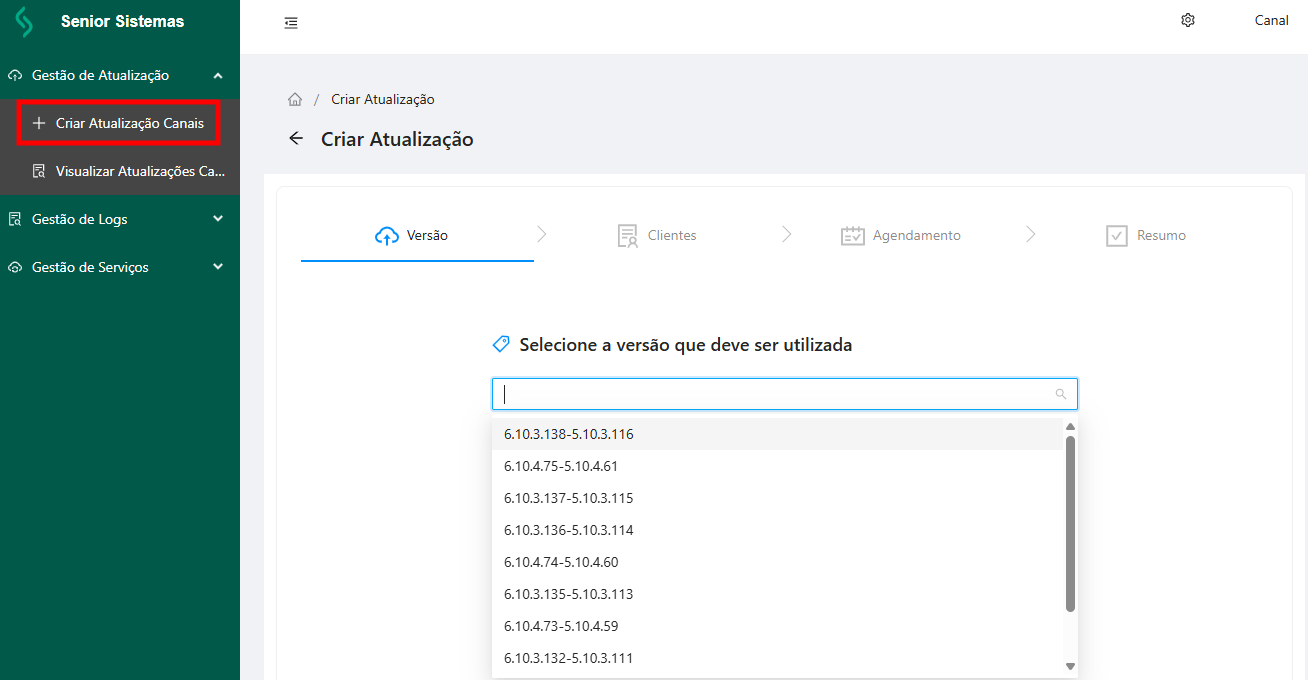The height and width of the screenshot is (680, 1308).
Task: Click the version search input field
Action: pyautogui.click(x=775, y=394)
